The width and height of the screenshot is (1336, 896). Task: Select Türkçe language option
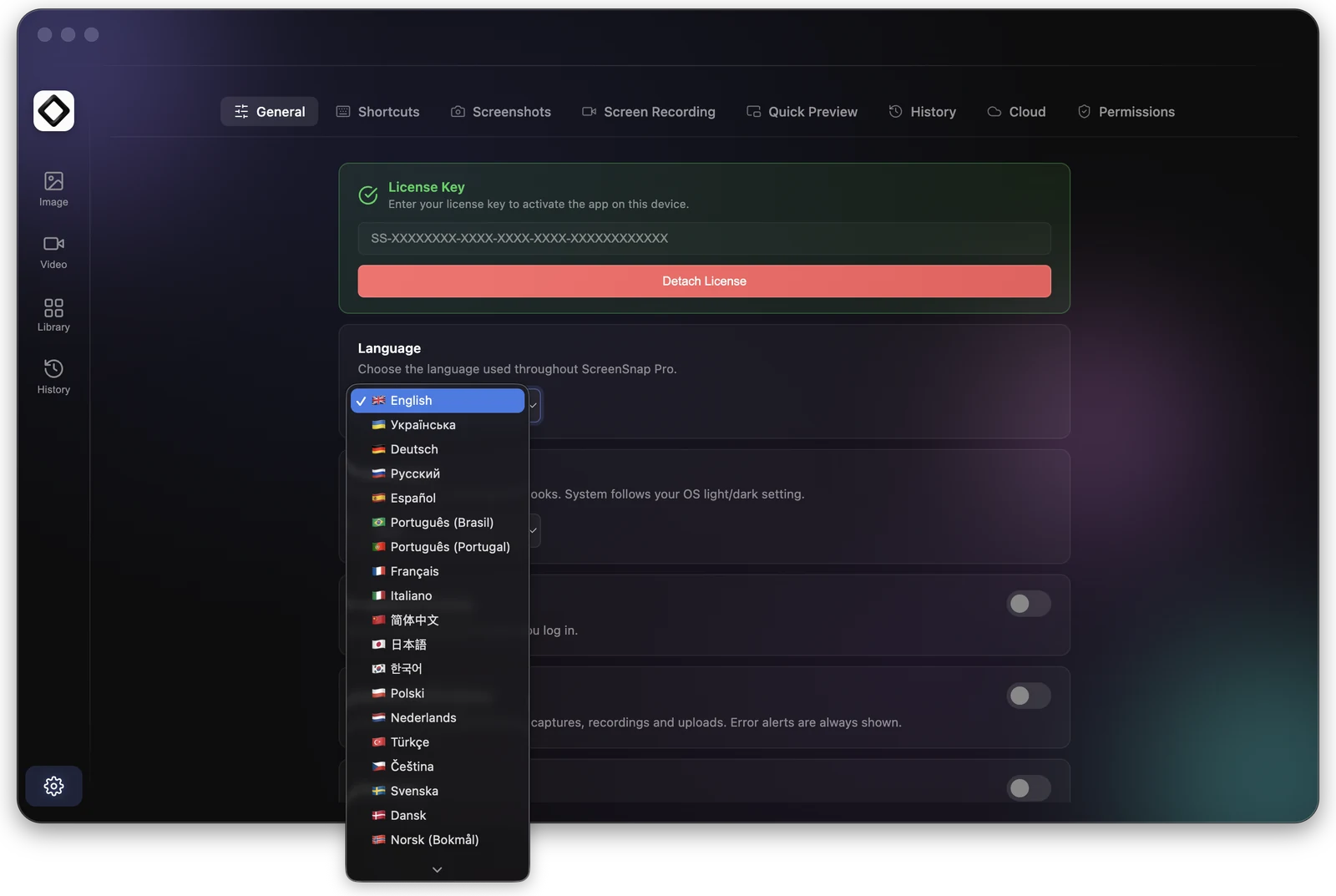click(438, 742)
